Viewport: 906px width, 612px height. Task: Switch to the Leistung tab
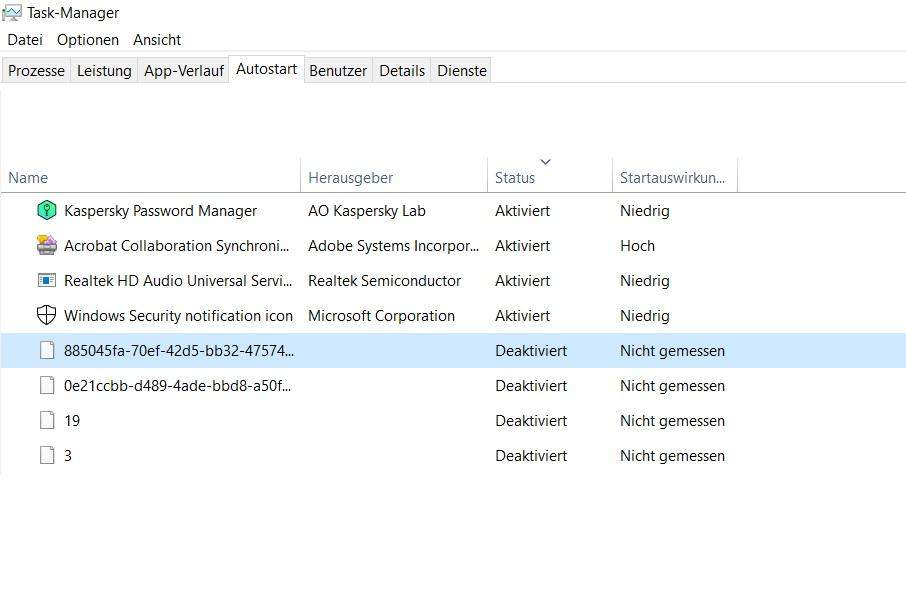(104, 71)
